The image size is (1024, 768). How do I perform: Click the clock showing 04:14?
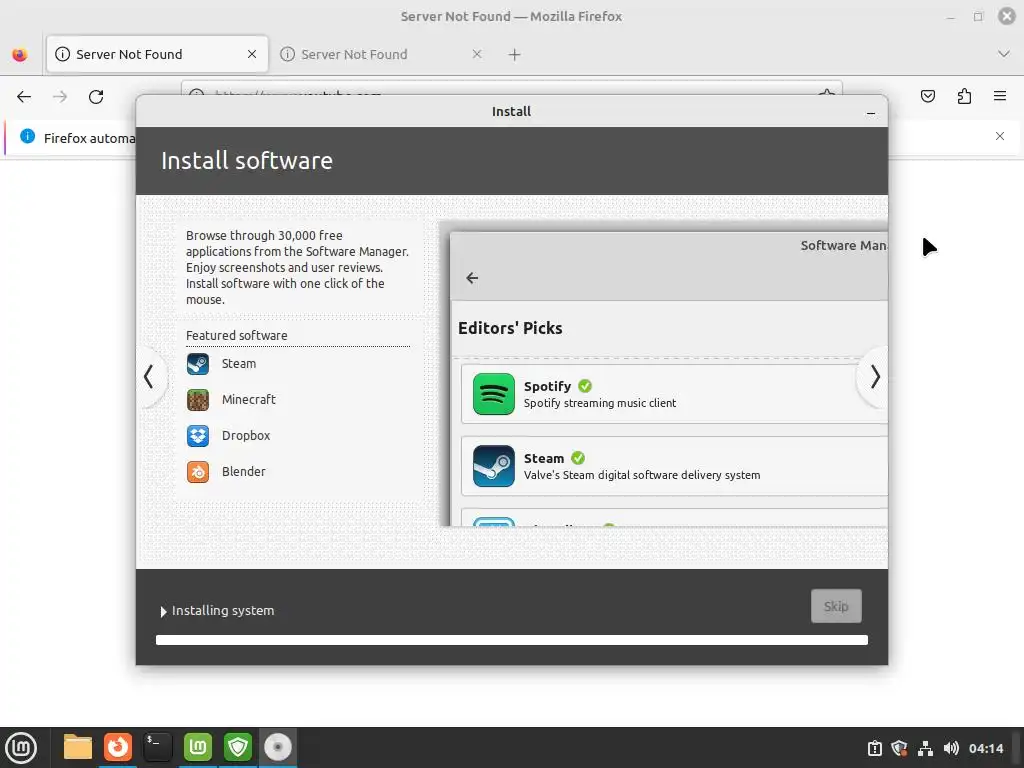[986, 748]
